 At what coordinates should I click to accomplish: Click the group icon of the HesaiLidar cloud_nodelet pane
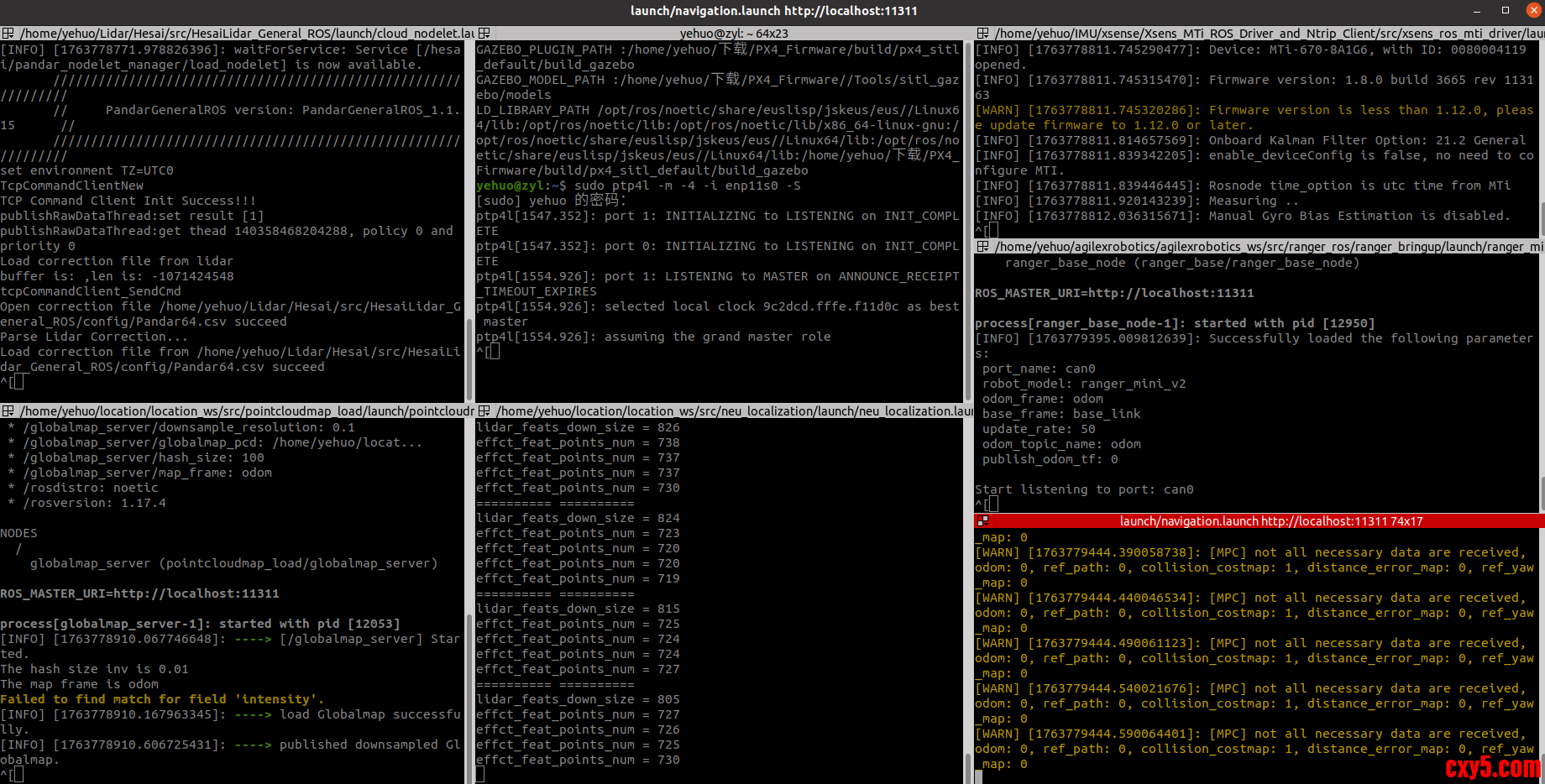coord(8,34)
